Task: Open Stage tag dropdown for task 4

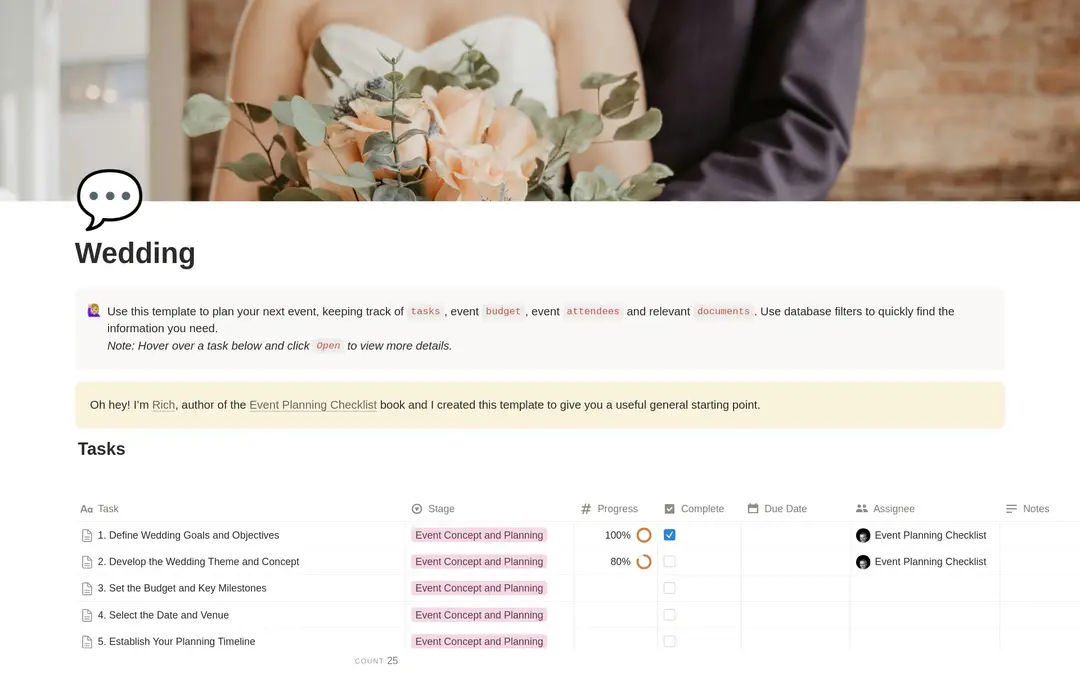Action: coord(479,615)
